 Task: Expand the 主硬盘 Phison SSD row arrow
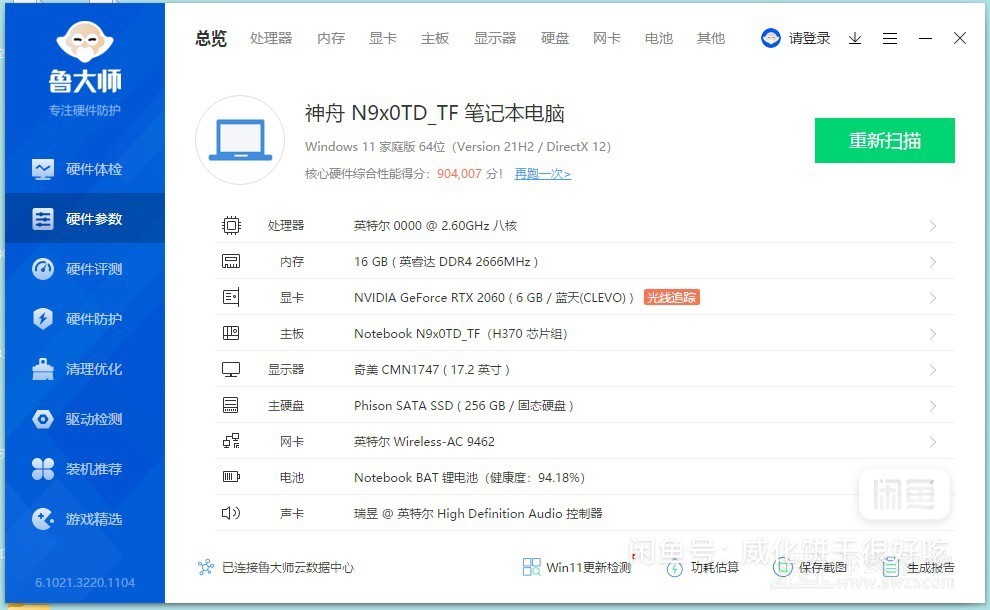point(932,406)
